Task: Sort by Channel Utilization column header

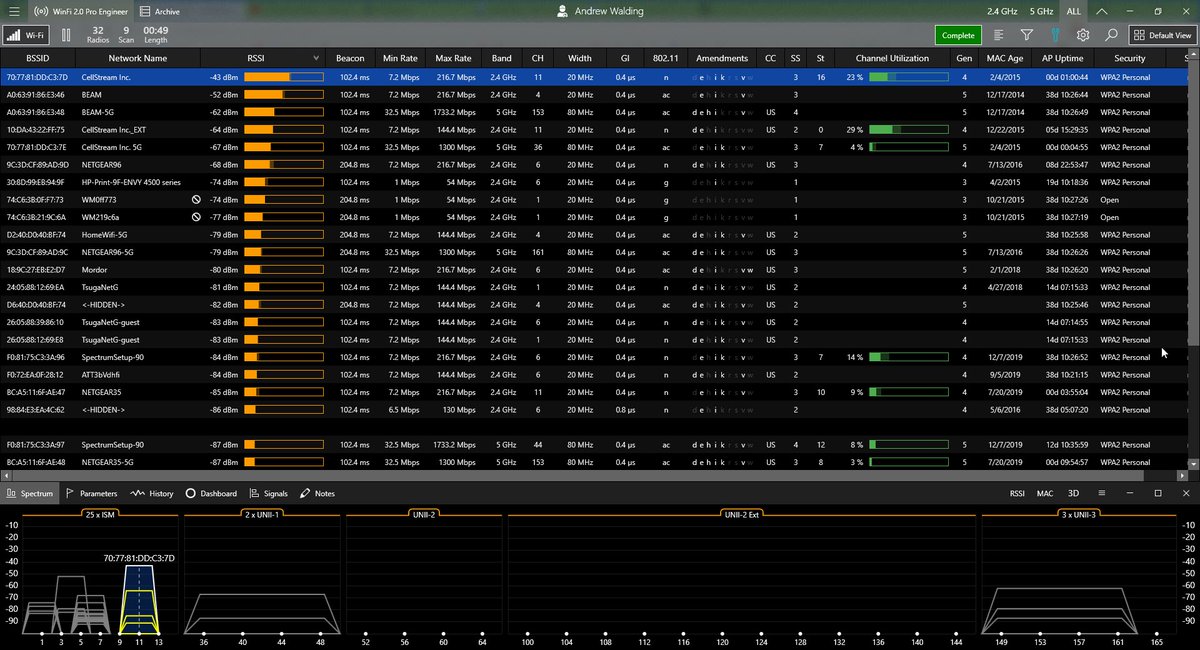Action: (892, 58)
